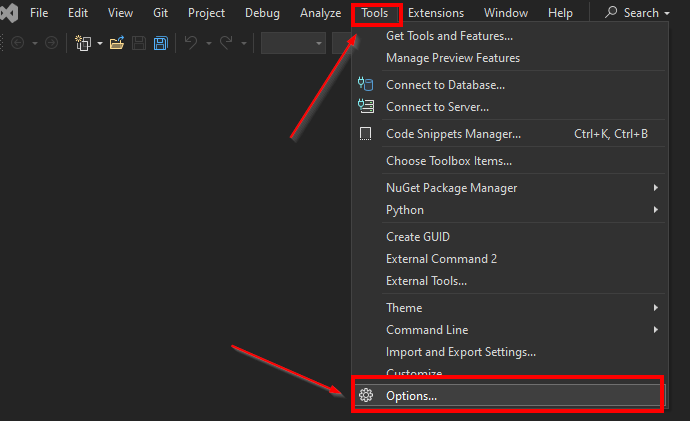This screenshot has height=421, width=690.
Task: Click the Undo arrow icon
Action: (x=191, y=43)
